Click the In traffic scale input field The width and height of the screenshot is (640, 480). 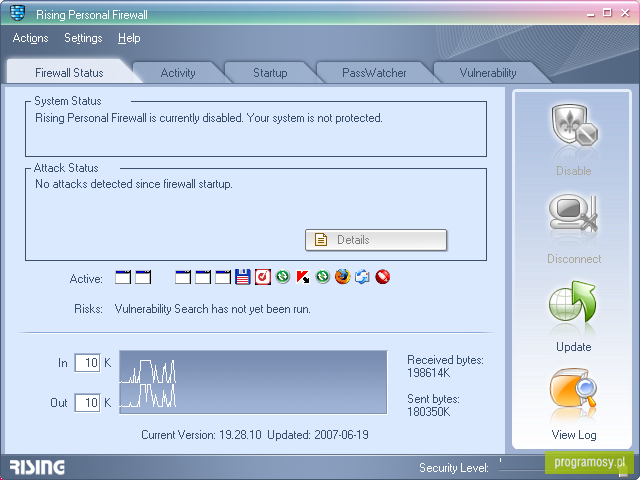[87, 362]
